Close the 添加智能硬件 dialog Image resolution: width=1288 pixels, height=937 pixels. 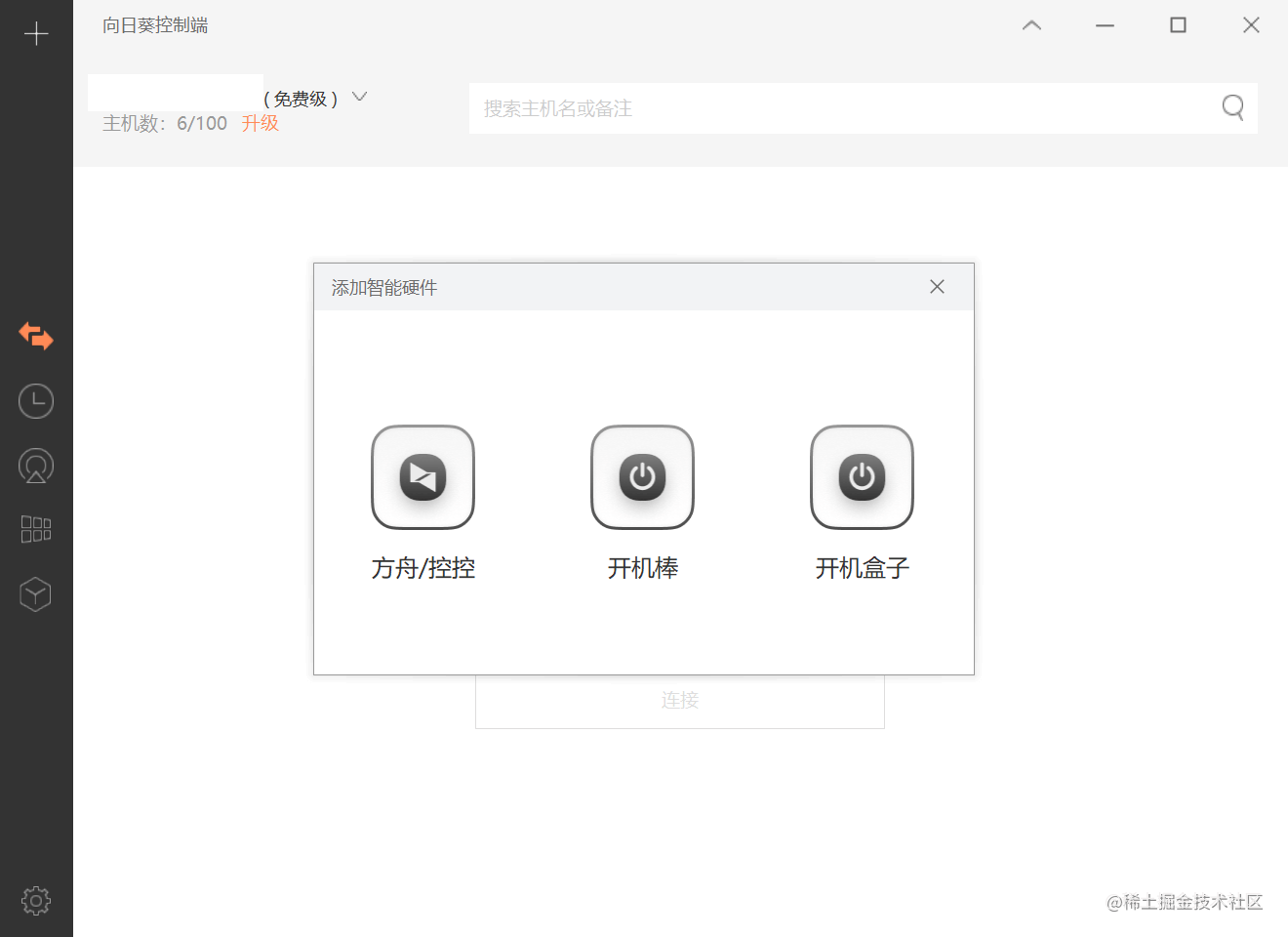937,286
